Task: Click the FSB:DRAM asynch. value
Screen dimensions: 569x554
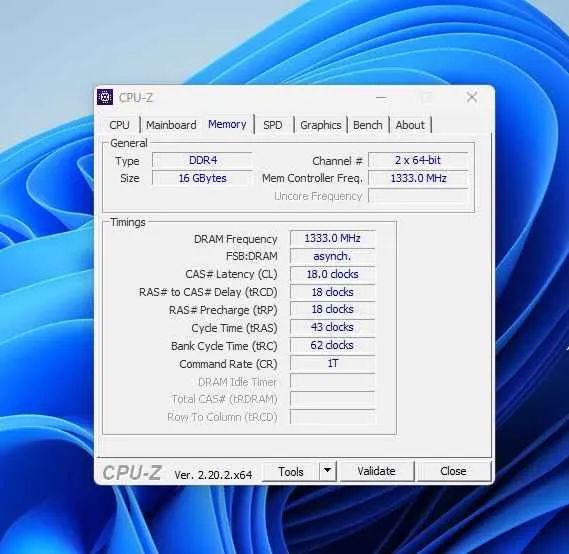Action: [x=332, y=256]
